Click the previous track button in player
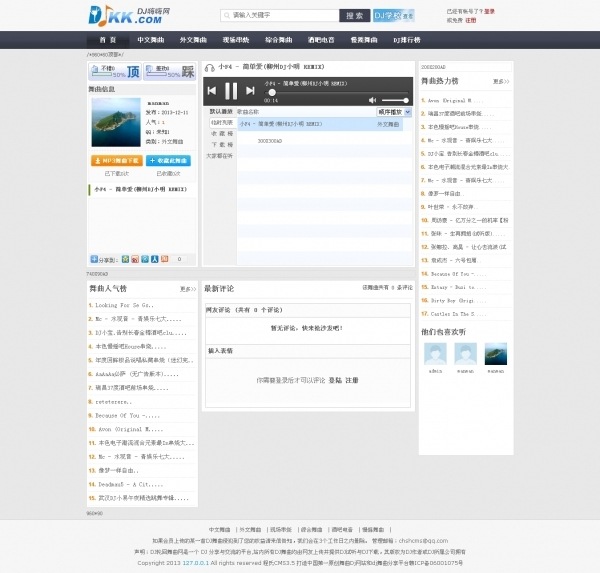 (212, 91)
